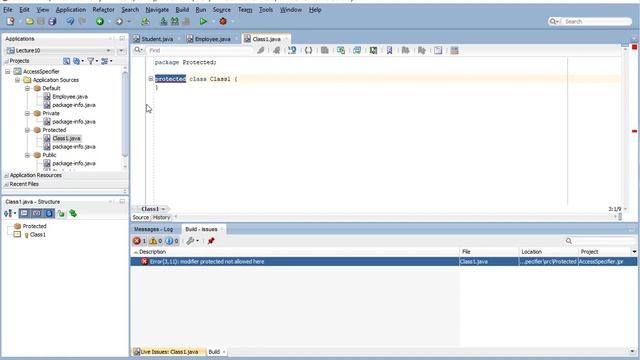The width and height of the screenshot is (640, 360).
Task: Click the green Run play icon
Action: [203, 21]
